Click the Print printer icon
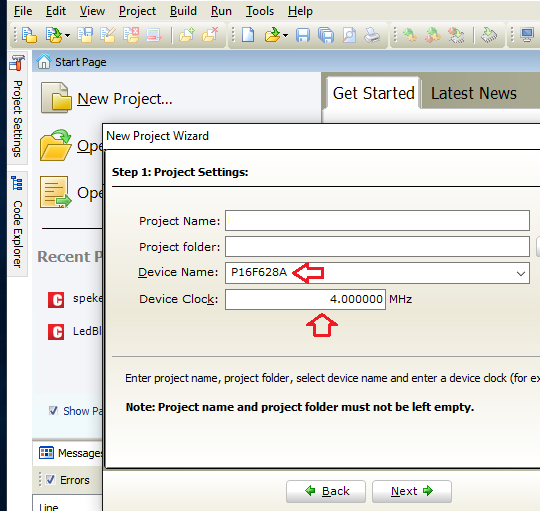The image size is (541, 511). 372,35
